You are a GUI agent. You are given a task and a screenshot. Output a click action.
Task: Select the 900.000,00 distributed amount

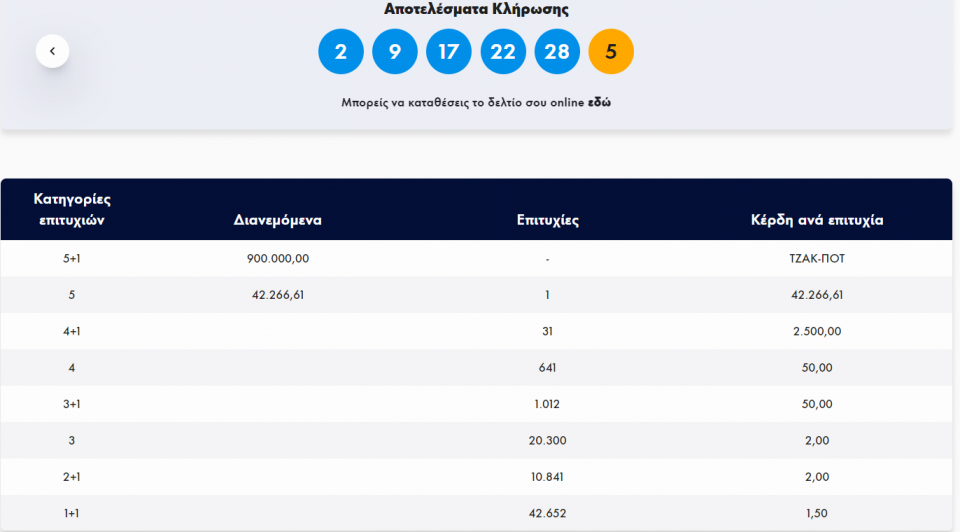tap(277, 259)
